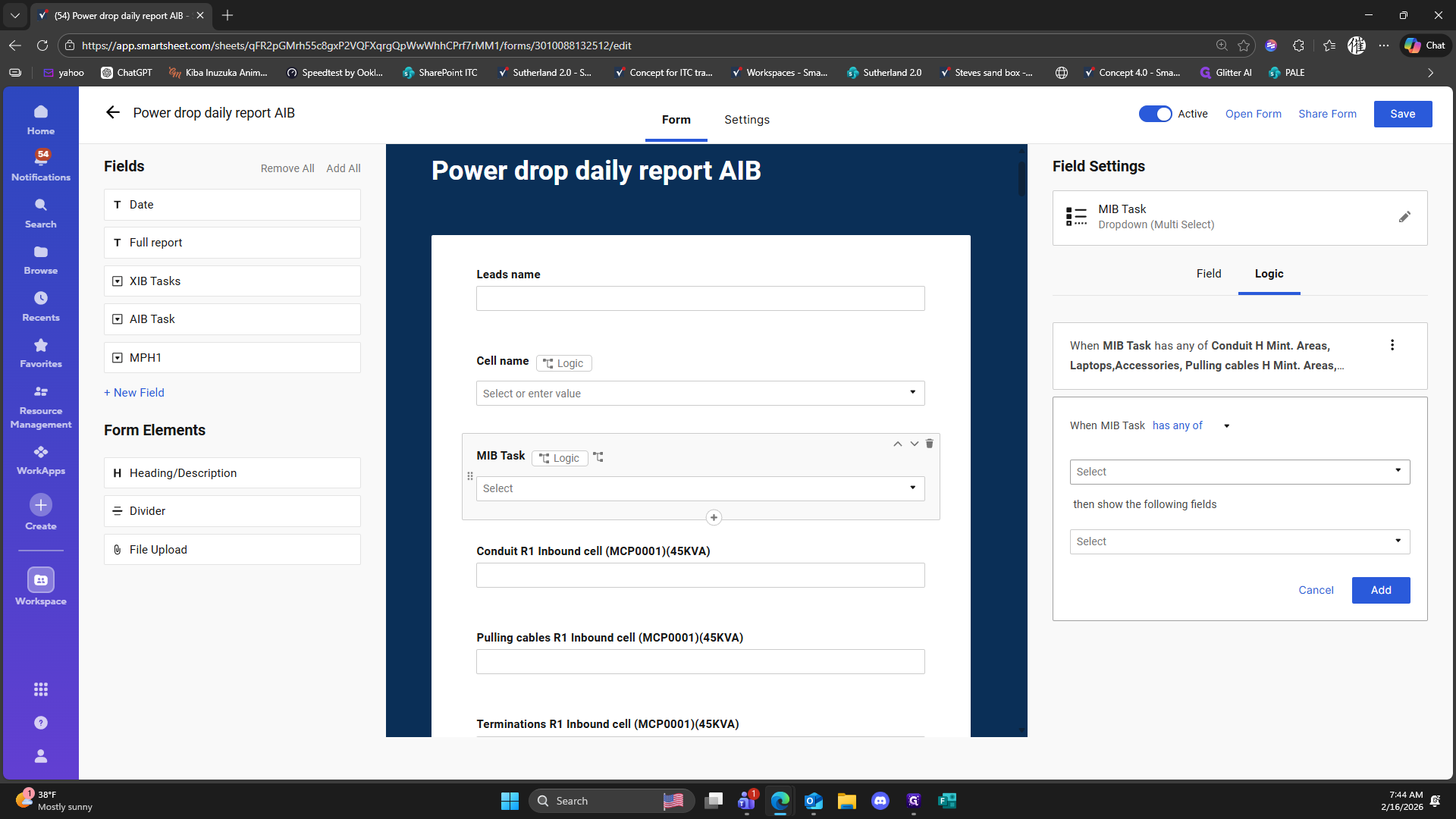
Task: Click the Create plus icon in the sidebar
Action: (41, 505)
